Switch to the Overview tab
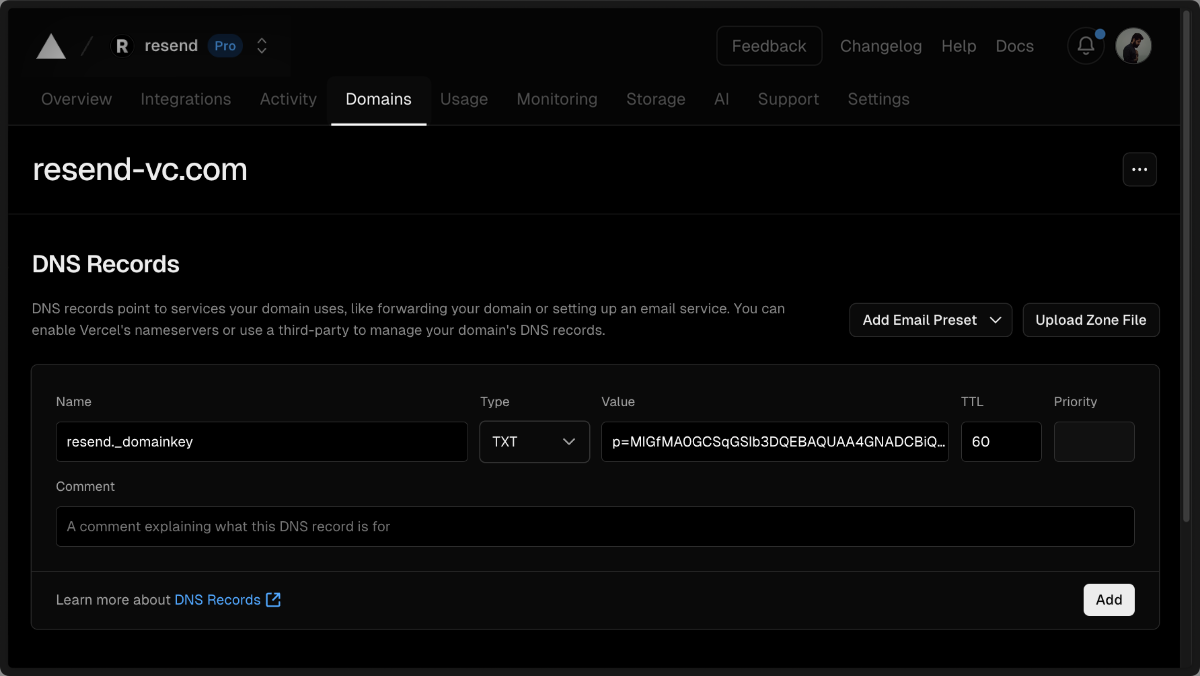Viewport: 1200px width, 676px height. coord(77,99)
